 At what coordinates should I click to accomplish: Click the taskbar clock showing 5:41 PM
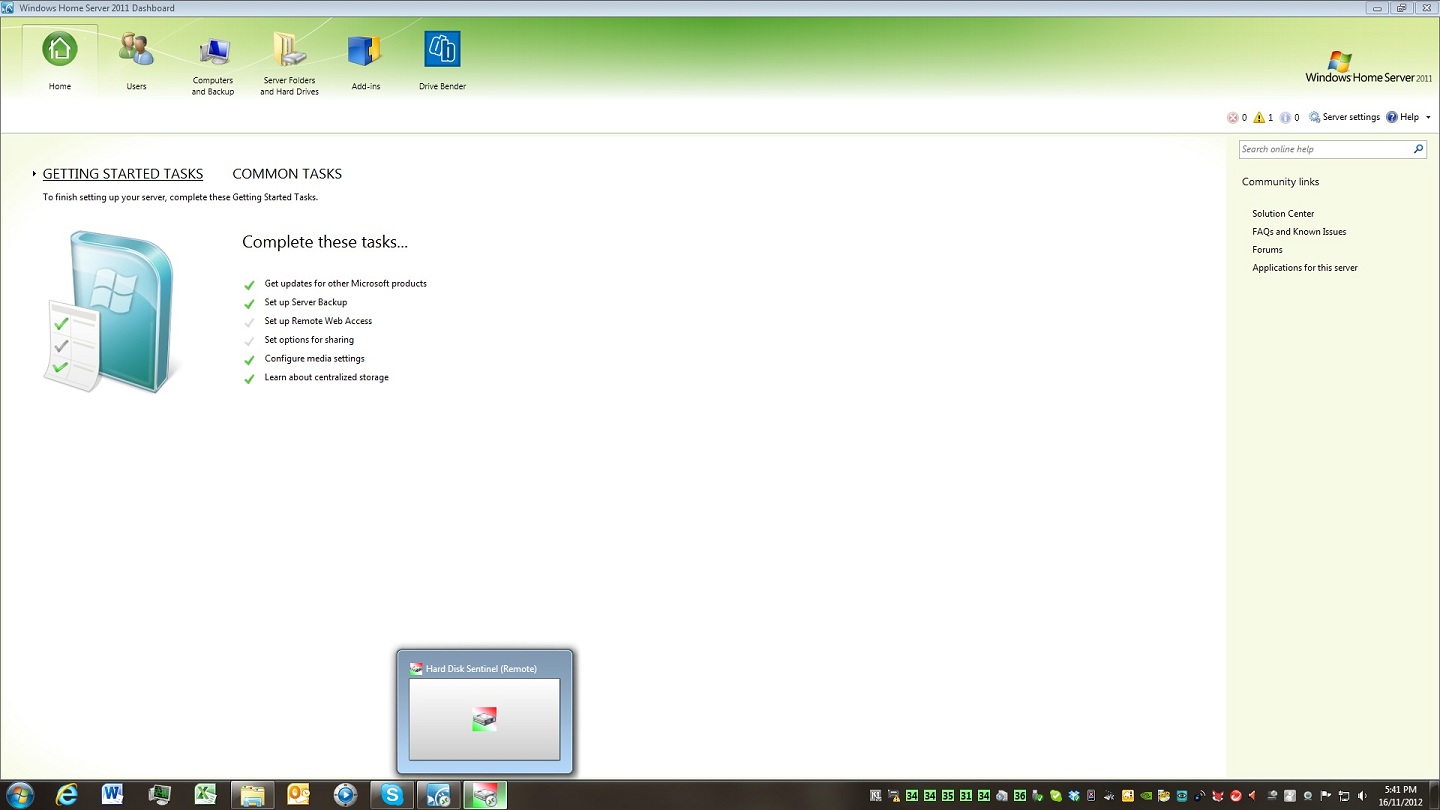pyautogui.click(x=1400, y=796)
